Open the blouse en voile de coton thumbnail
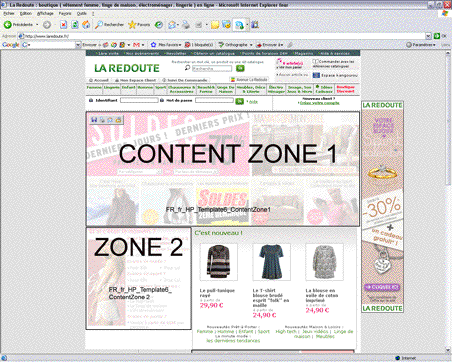454x363 pixels. tap(324, 262)
